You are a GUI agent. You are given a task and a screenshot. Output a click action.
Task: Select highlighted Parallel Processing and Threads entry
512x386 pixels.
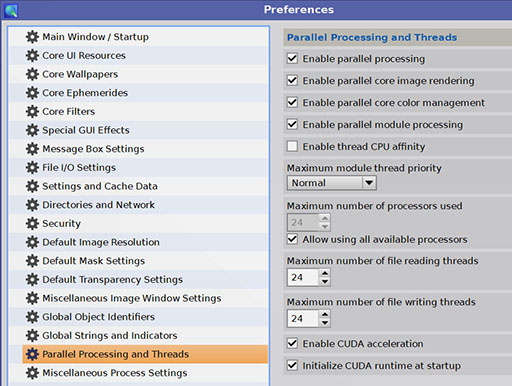point(145,354)
